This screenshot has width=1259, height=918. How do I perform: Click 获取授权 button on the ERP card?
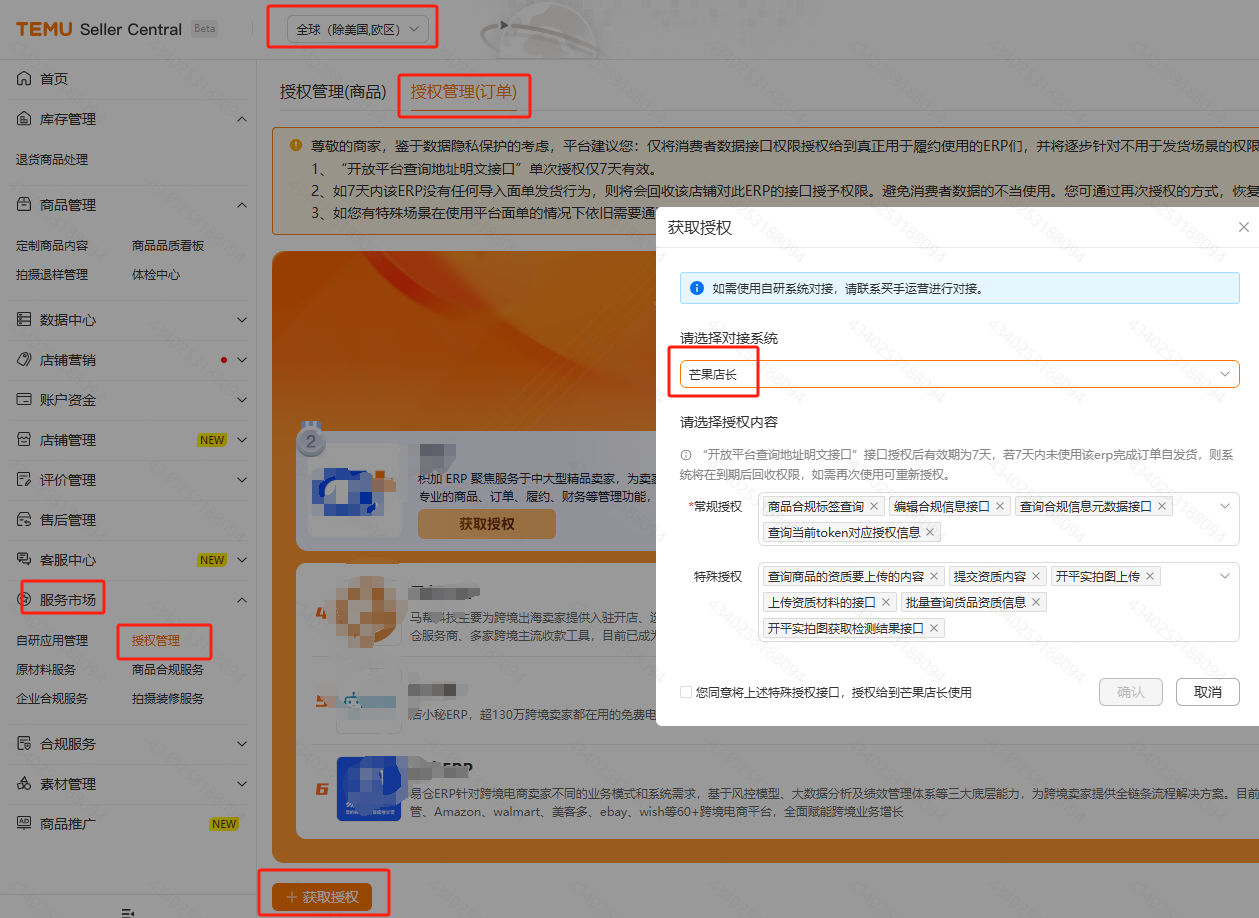(487, 524)
